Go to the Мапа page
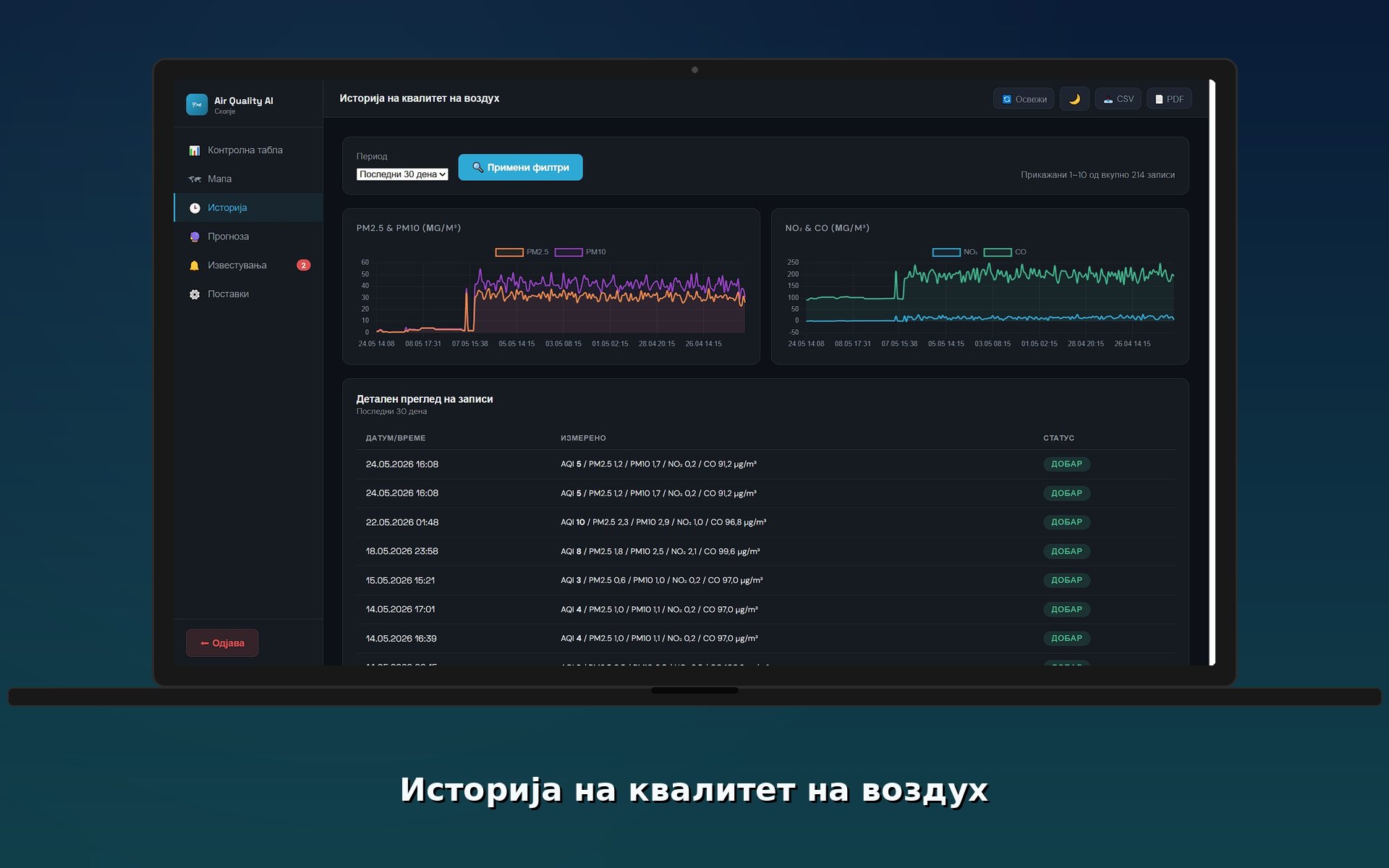Screen dimensions: 1389x868 248,179
